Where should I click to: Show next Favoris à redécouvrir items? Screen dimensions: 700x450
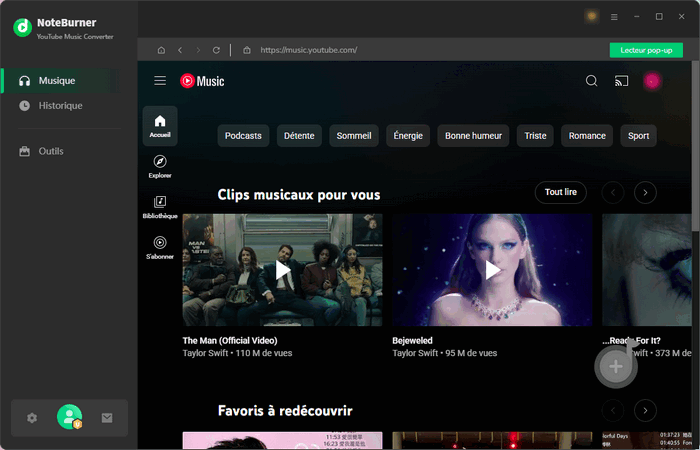point(645,410)
